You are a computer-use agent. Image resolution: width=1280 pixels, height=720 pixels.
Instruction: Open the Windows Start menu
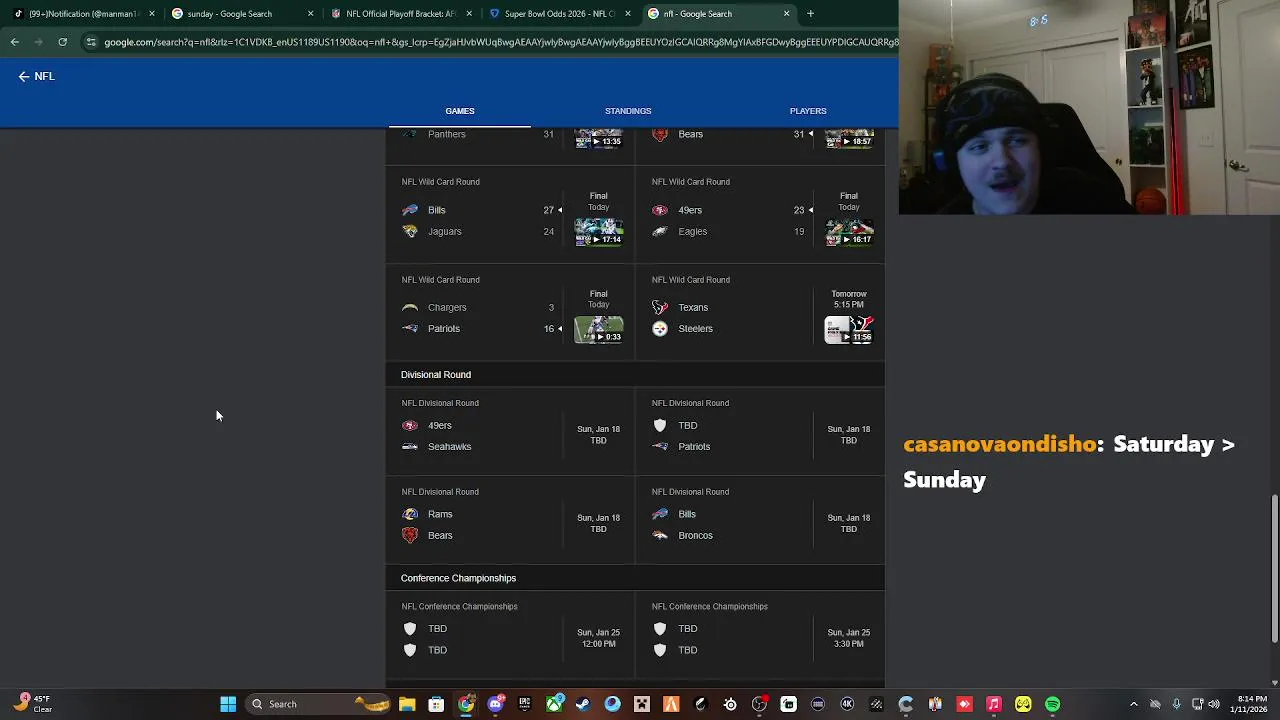(x=228, y=704)
